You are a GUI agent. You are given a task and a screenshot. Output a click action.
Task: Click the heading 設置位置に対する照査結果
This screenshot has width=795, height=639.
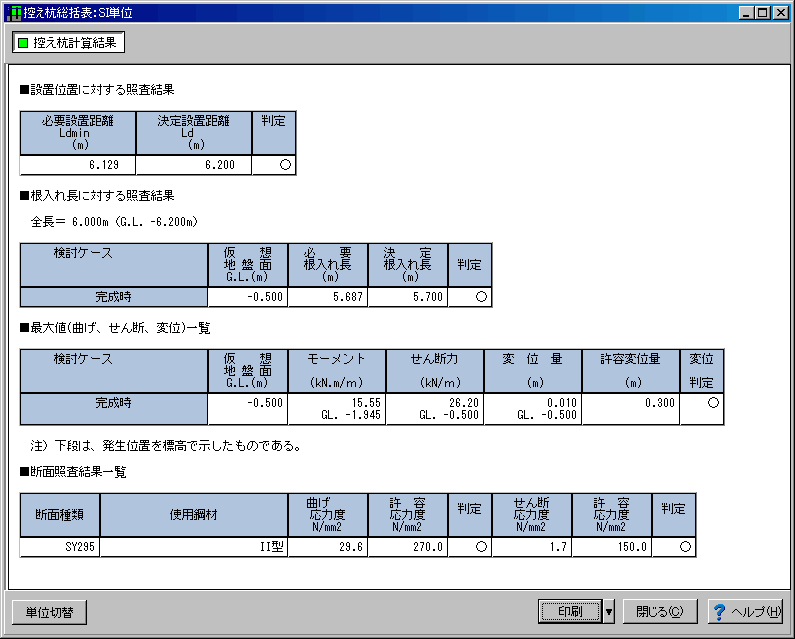pyautogui.click(x=97, y=90)
